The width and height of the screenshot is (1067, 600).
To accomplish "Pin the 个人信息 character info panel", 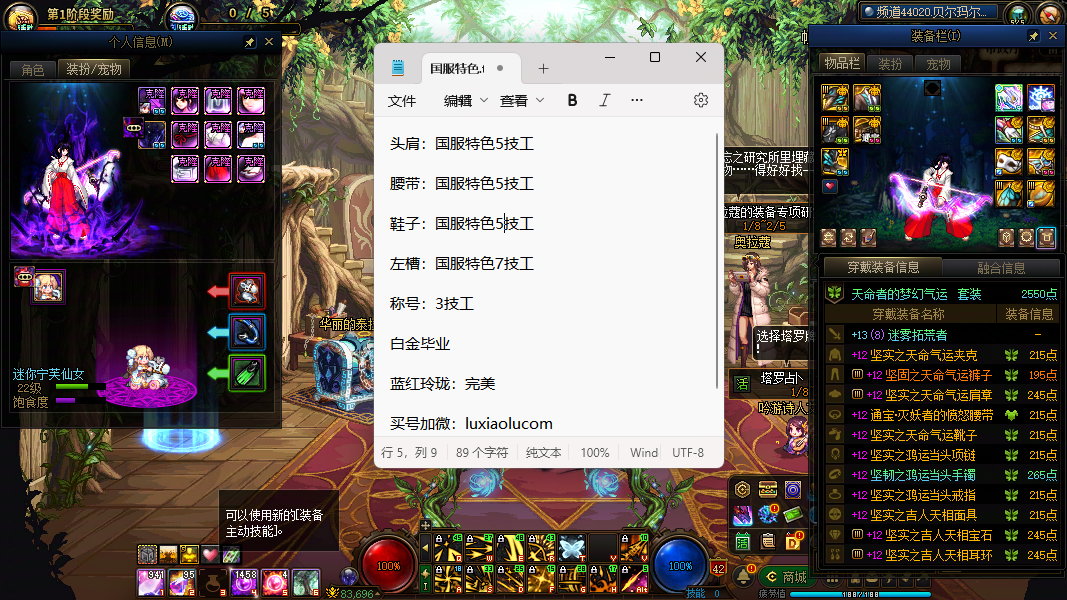I will [250, 43].
